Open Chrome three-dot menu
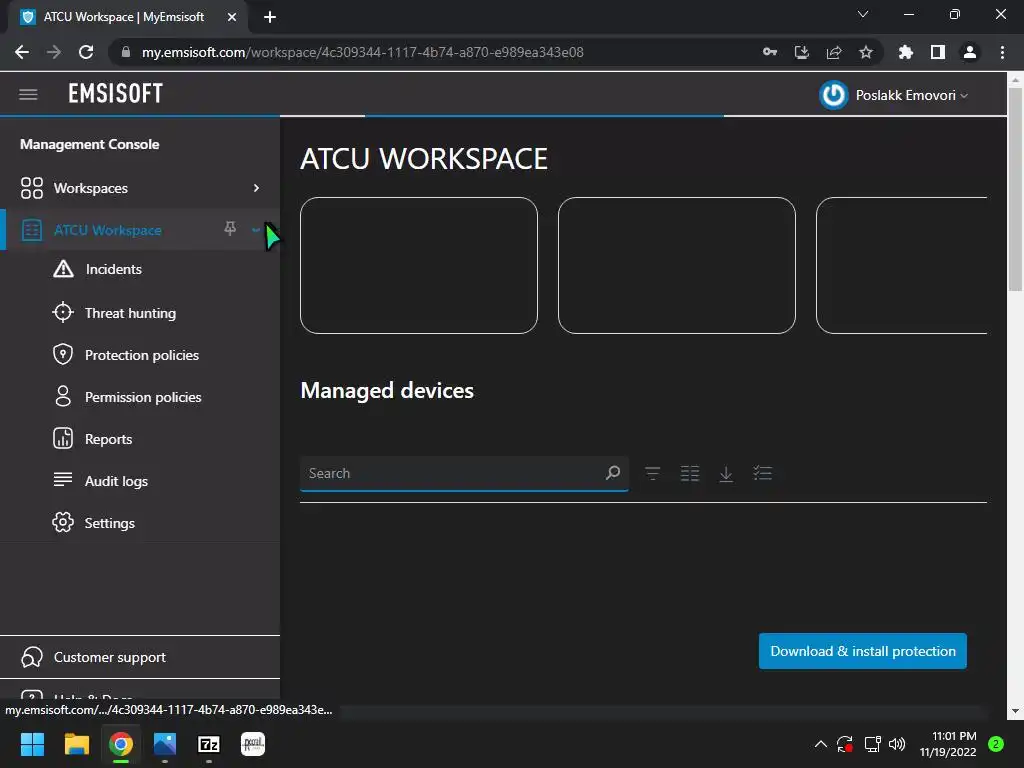The width and height of the screenshot is (1024, 768). coord(1002,52)
